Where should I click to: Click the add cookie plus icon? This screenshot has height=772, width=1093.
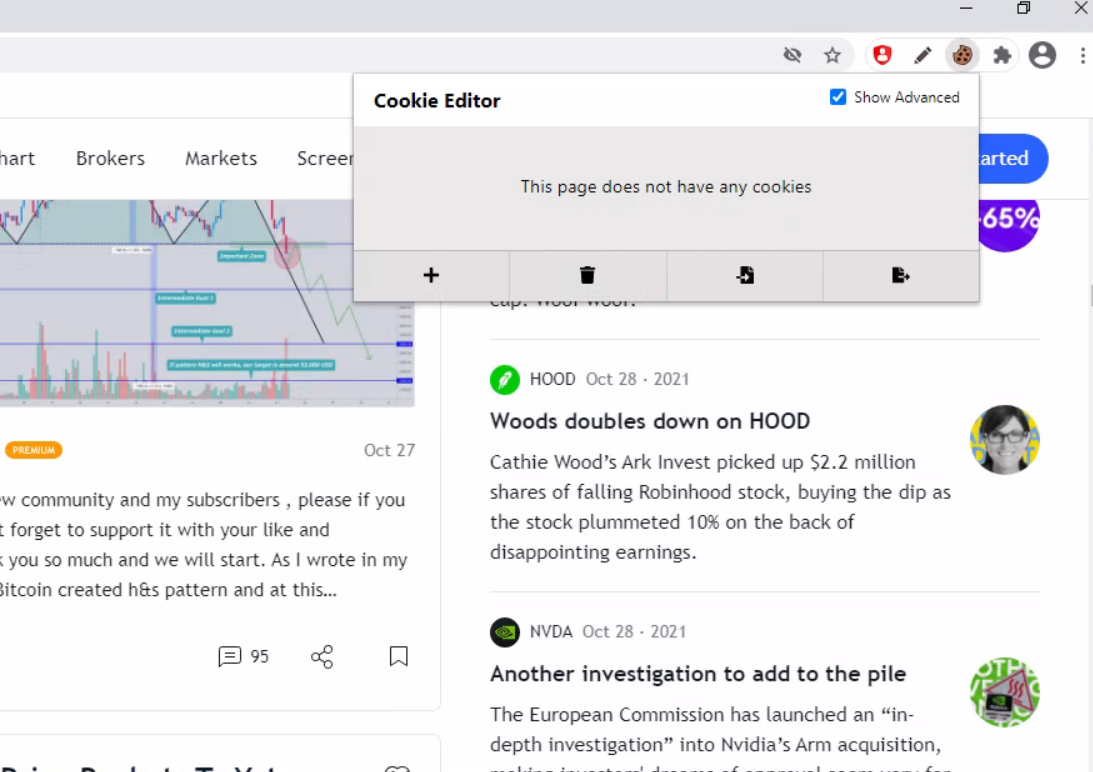coord(431,275)
